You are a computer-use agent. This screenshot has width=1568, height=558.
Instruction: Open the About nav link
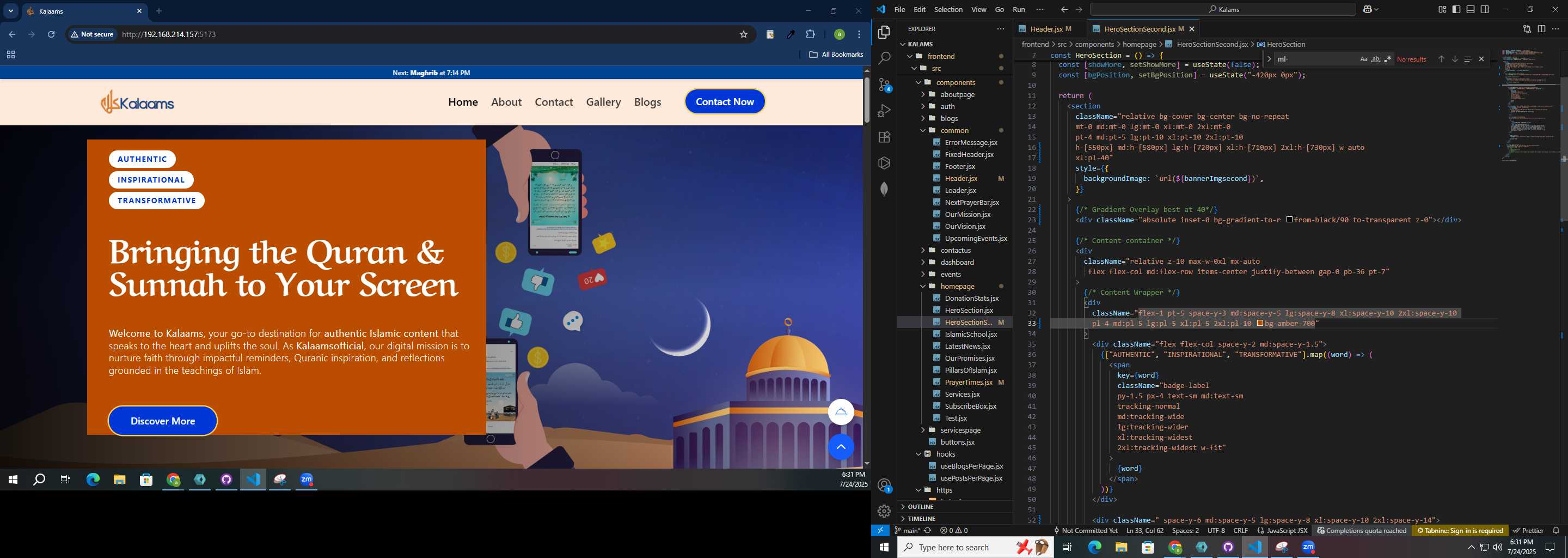[x=506, y=102]
